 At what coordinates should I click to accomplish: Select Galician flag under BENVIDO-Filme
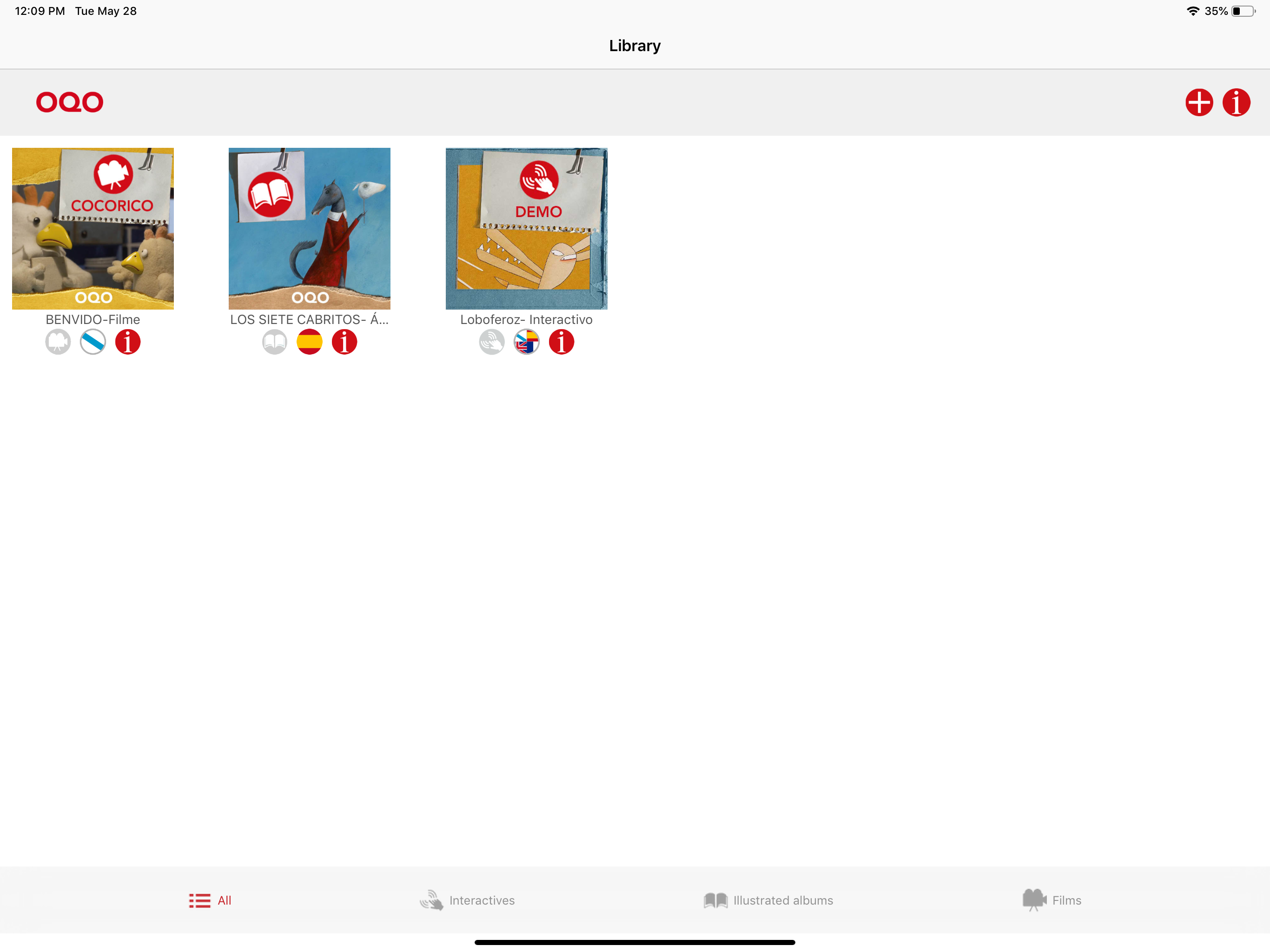point(93,342)
